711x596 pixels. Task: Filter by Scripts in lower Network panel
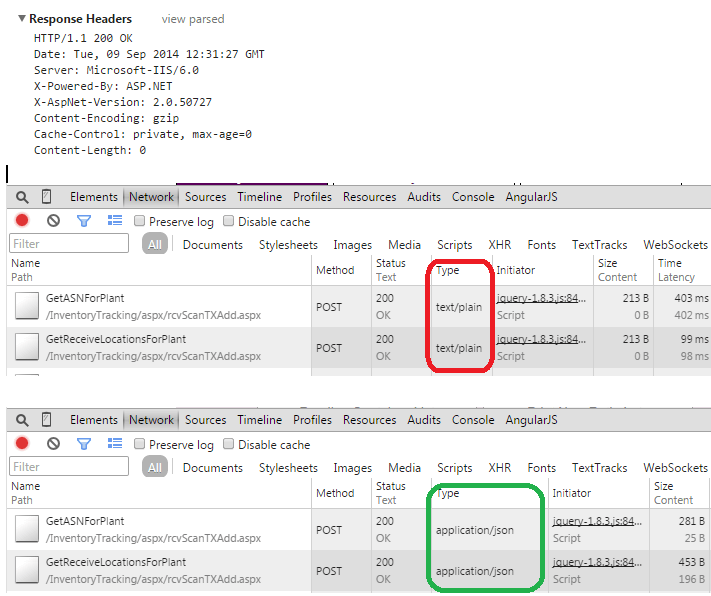coord(454,468)
